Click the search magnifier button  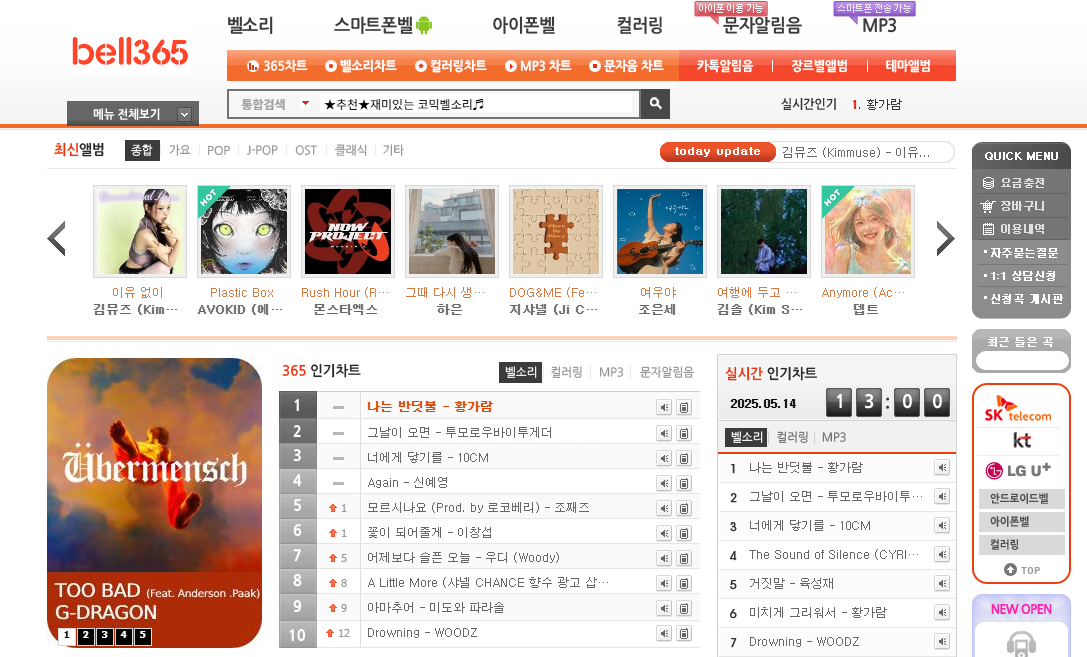coord(655,104)
